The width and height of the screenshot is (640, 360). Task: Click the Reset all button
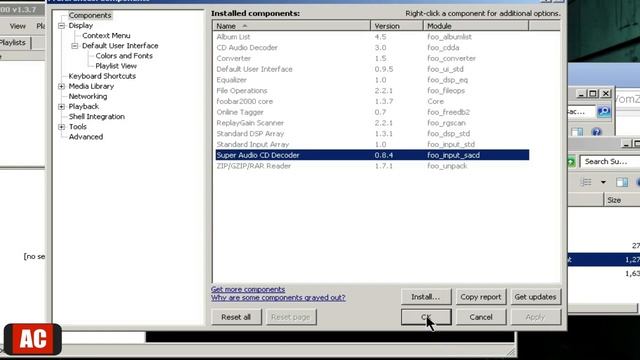pos(236,317)
